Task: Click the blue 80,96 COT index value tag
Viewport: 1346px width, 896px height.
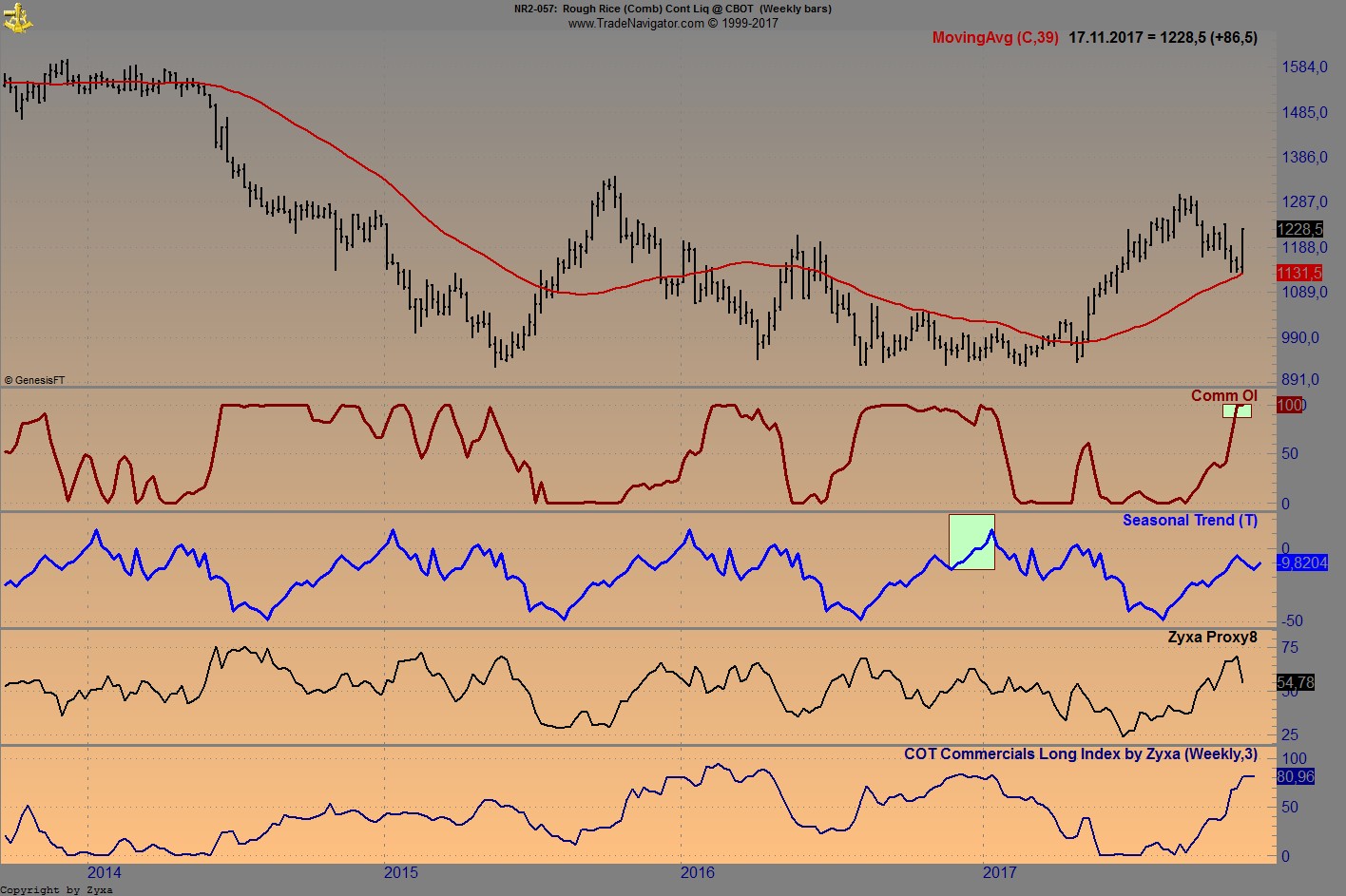Action: pyautogui.click(x=1296, y=777)
